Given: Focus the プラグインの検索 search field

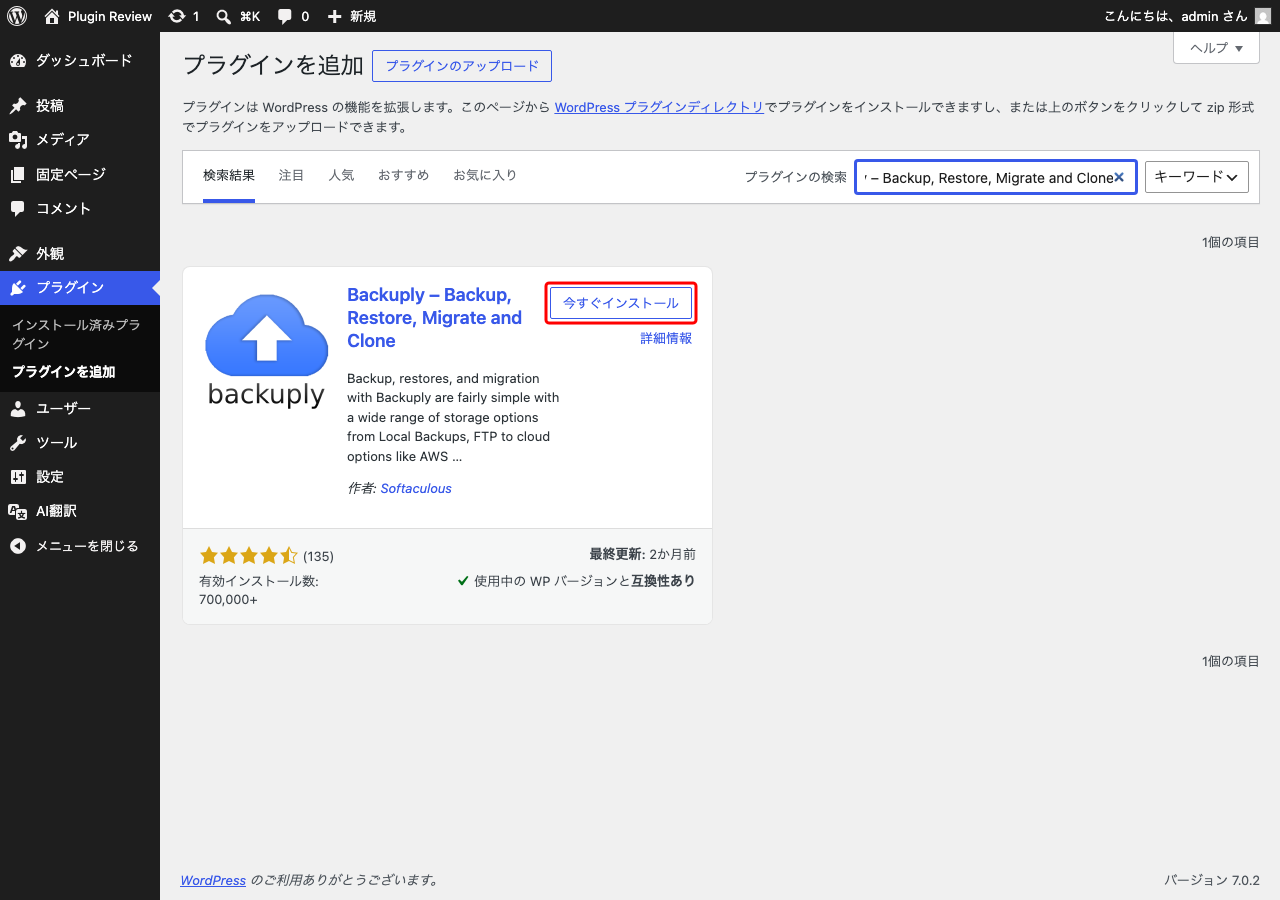Looking at the screenshot, I should 996,177.
